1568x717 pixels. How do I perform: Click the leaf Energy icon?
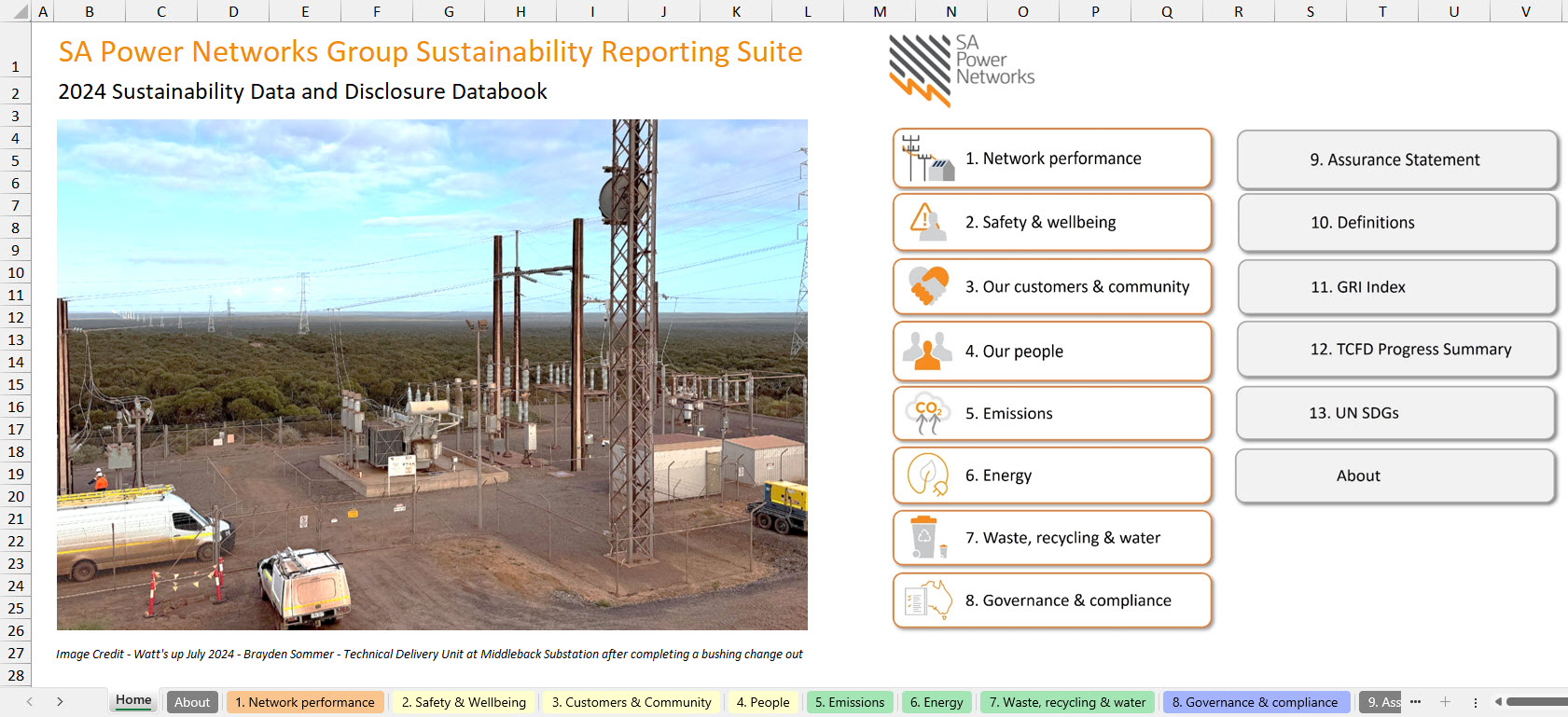[927, 476]
